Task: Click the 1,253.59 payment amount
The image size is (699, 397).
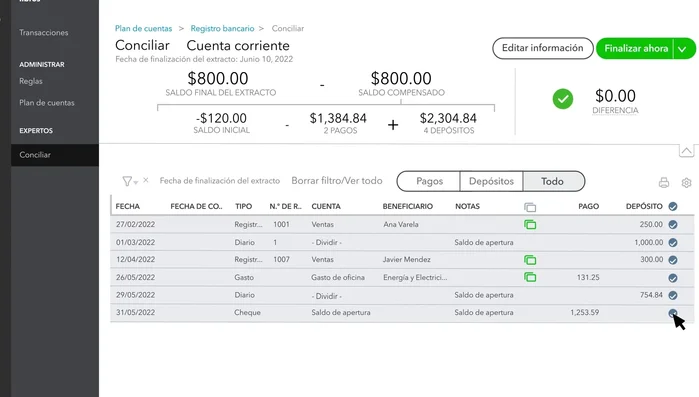Action: (584, 312)
